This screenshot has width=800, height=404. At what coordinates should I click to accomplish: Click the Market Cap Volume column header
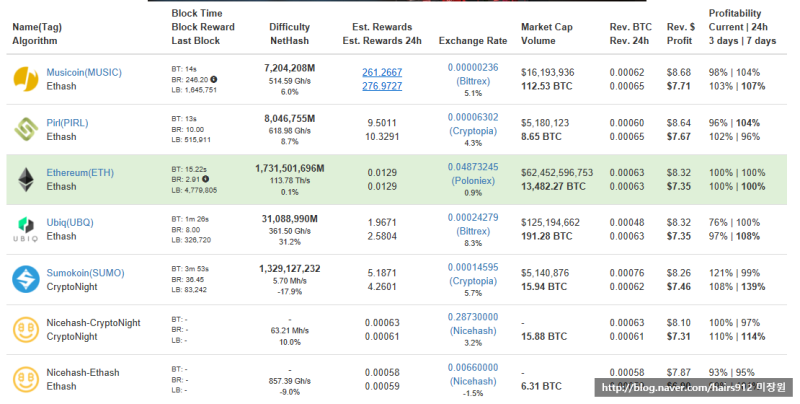546,34
